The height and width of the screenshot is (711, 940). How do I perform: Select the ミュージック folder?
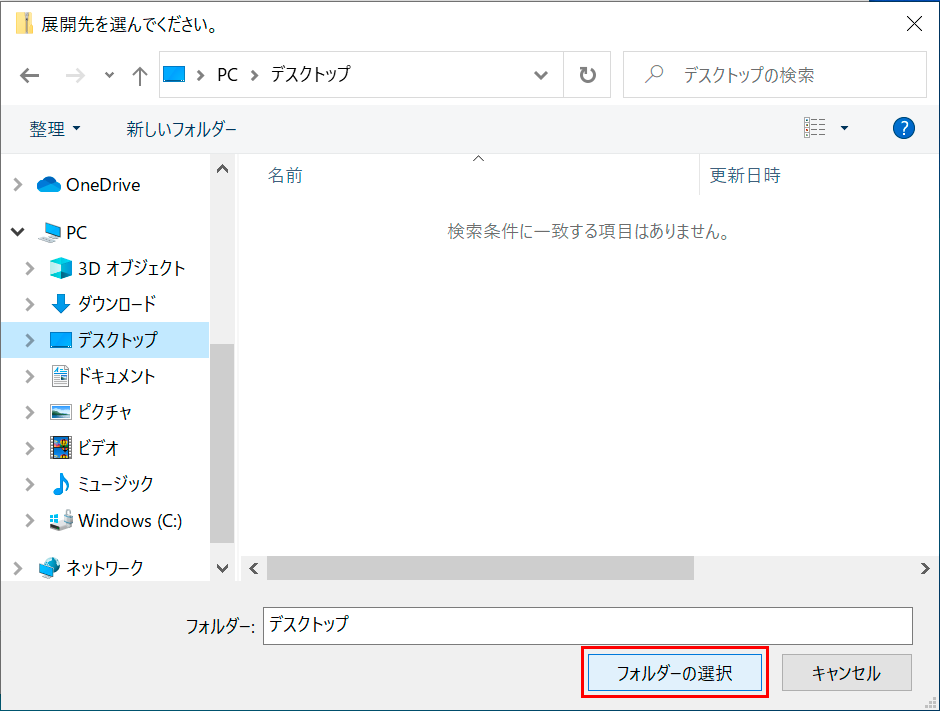116,484
